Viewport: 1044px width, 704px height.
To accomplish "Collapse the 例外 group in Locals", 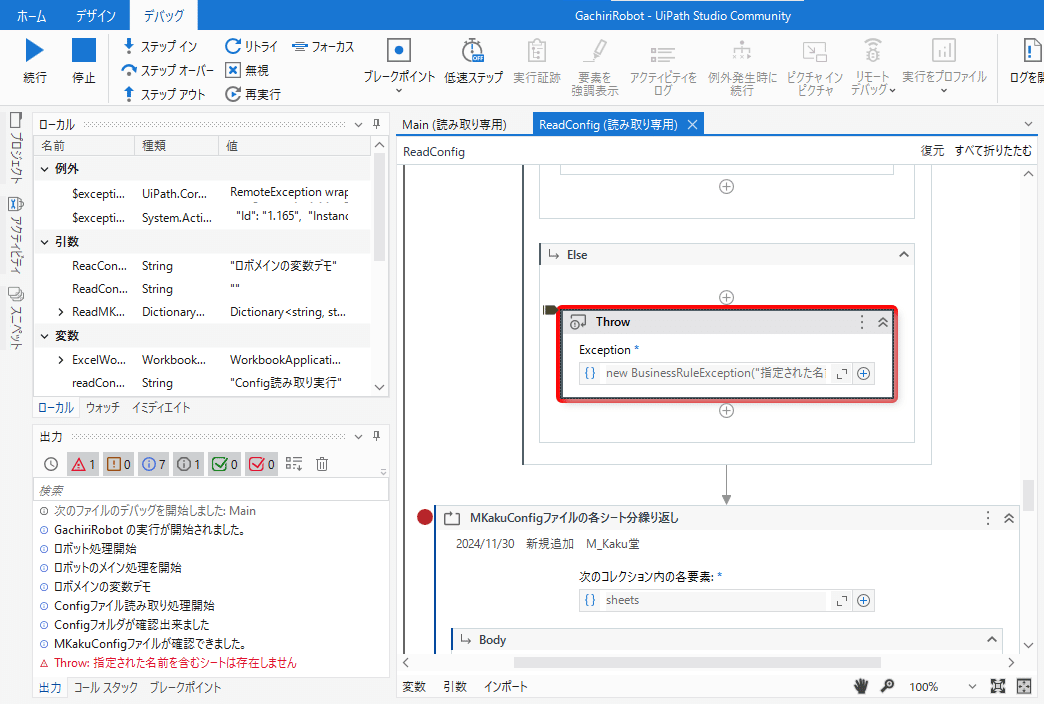I will tap(45, 169).
